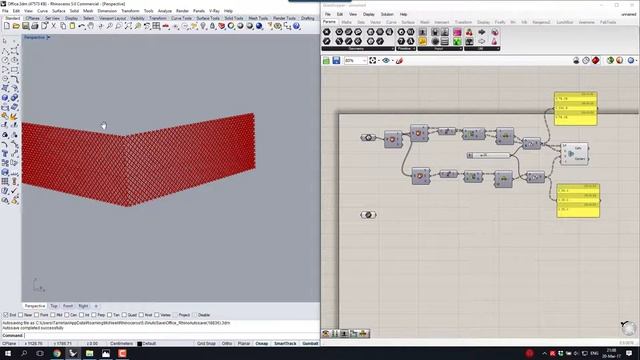Switch to the Curve Tools toolbar tab
Screen dimensions: 640x360
coord(181,18)
